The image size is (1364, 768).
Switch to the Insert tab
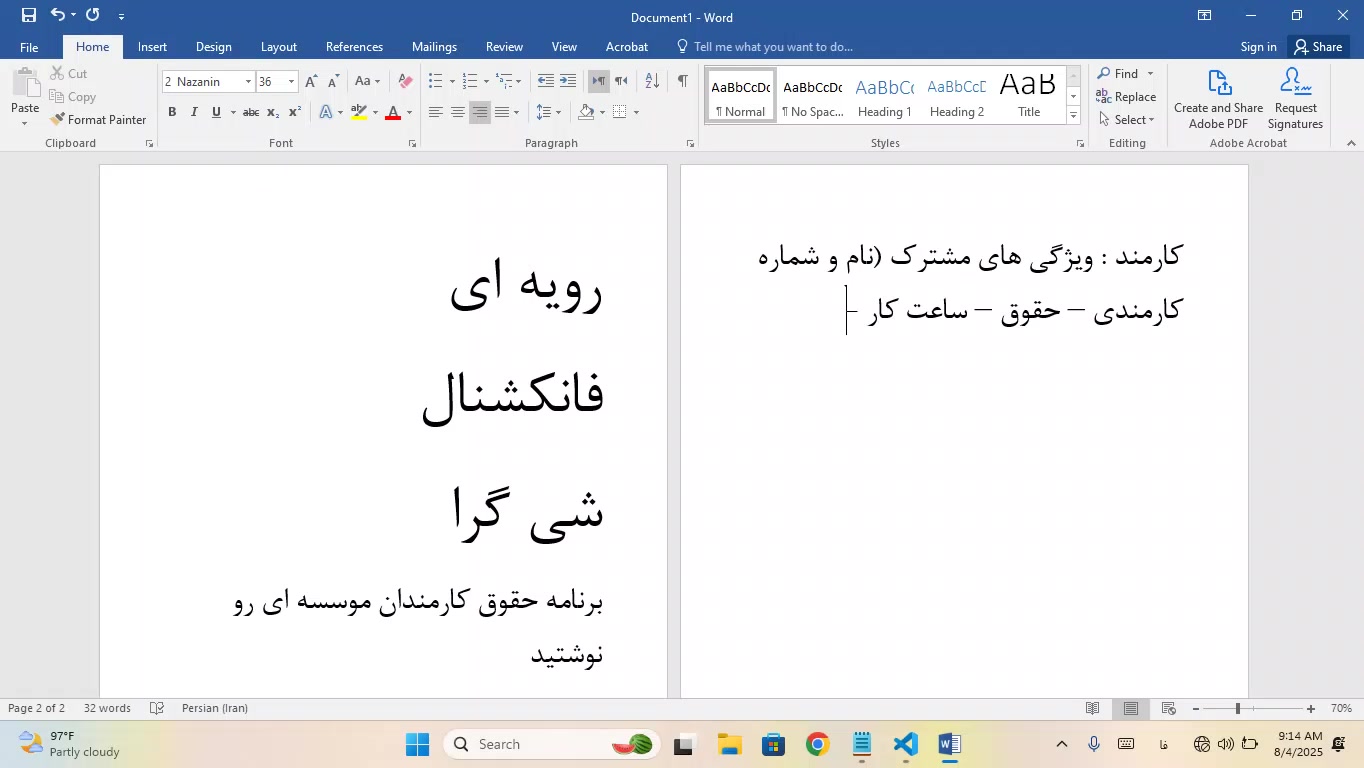(152, 47)
